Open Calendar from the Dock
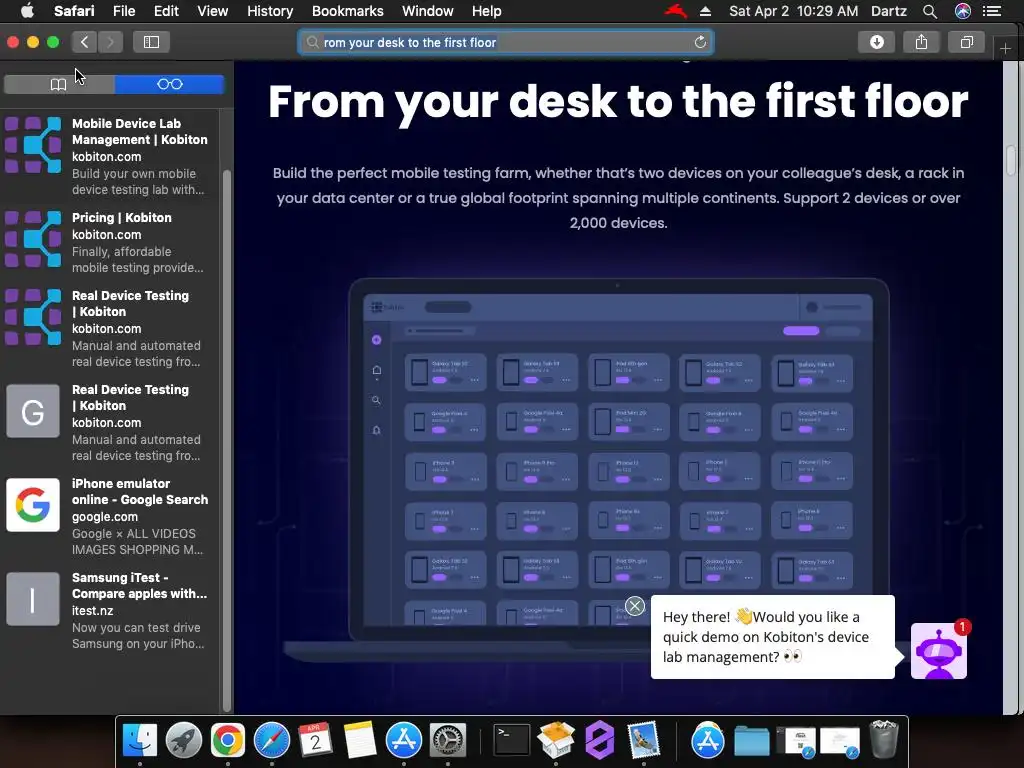The width and height of the screenshot is (1024, 768). click(x=315, y=740)
